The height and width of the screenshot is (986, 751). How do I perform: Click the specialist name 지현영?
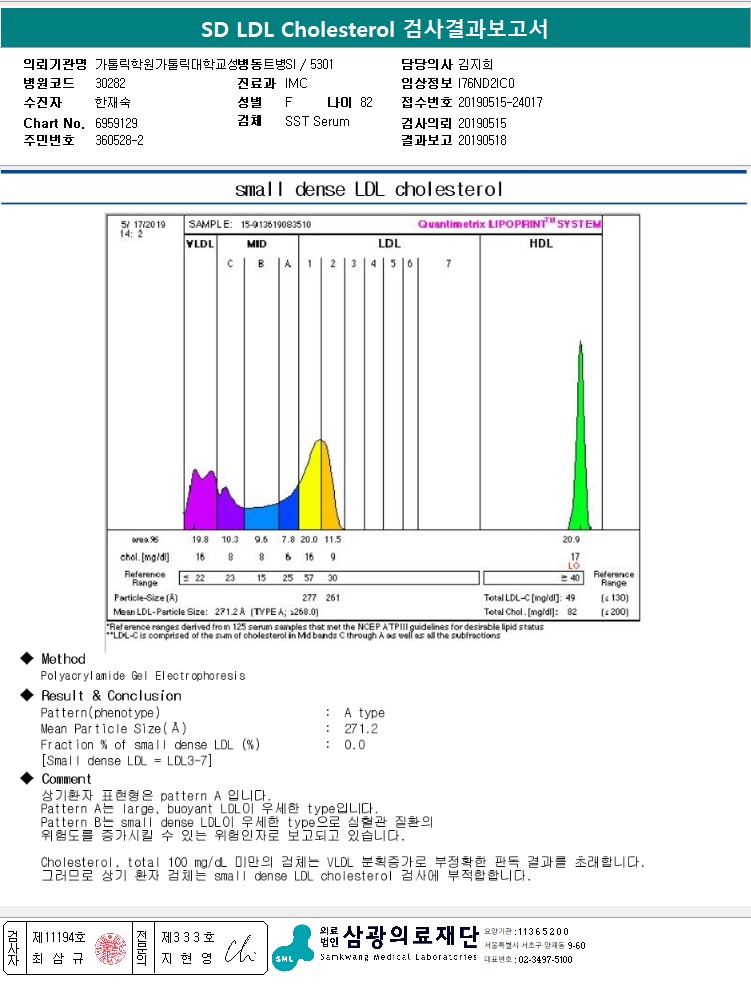click(187, 958)
